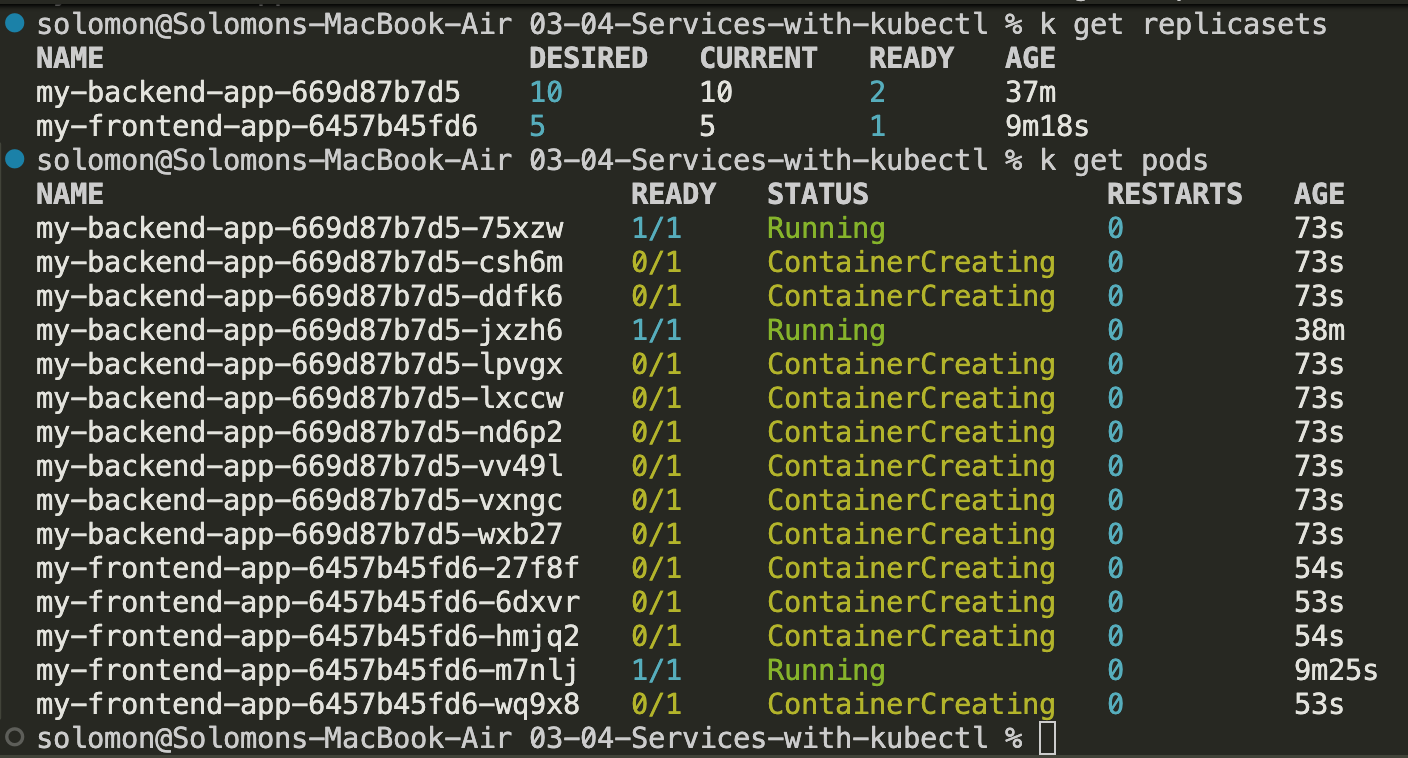Click the gray circle beside the empty prompt
The image size is (1408, 758).
pos(15,738)
